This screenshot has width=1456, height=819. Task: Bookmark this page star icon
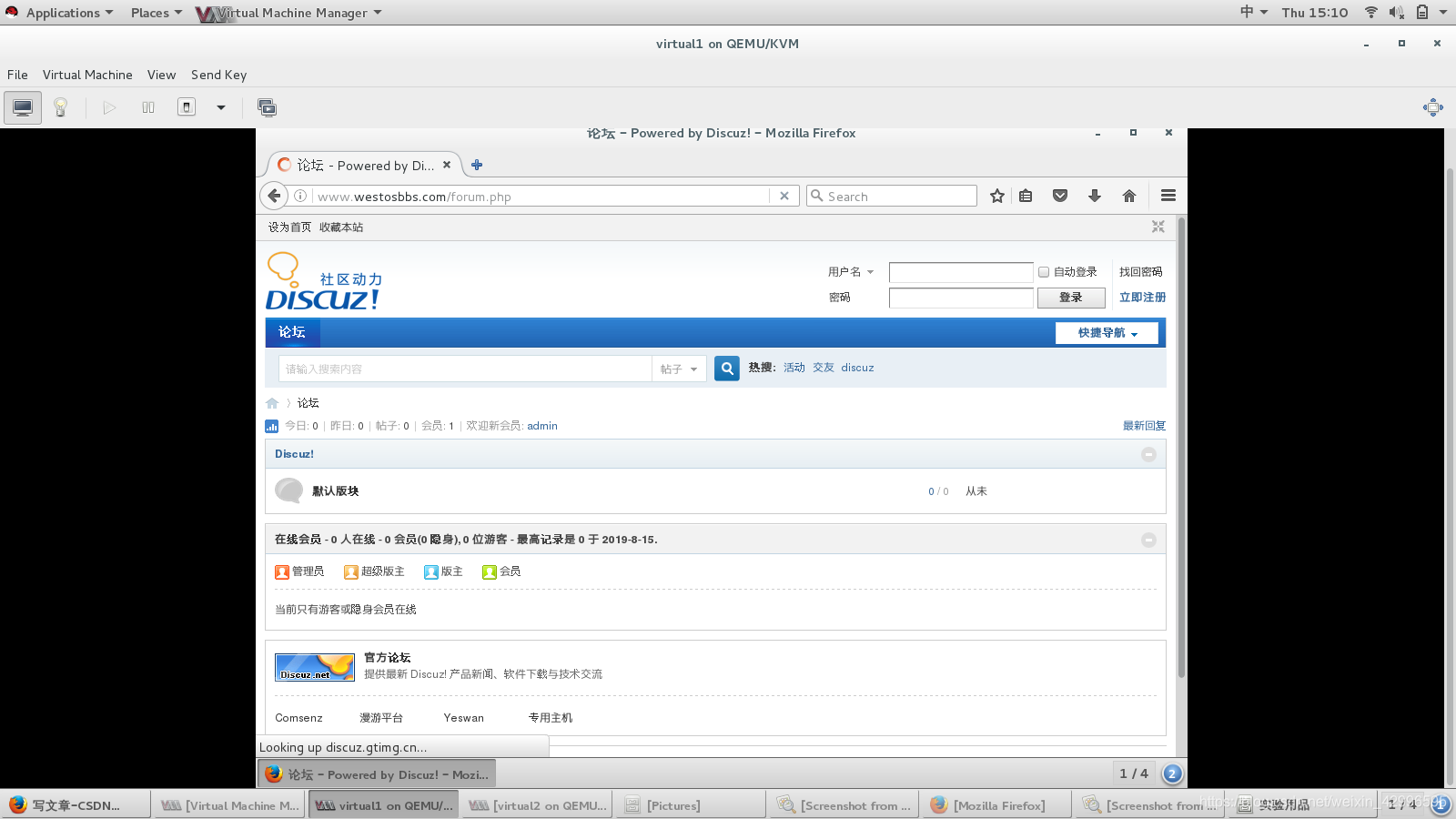(997, 196)
